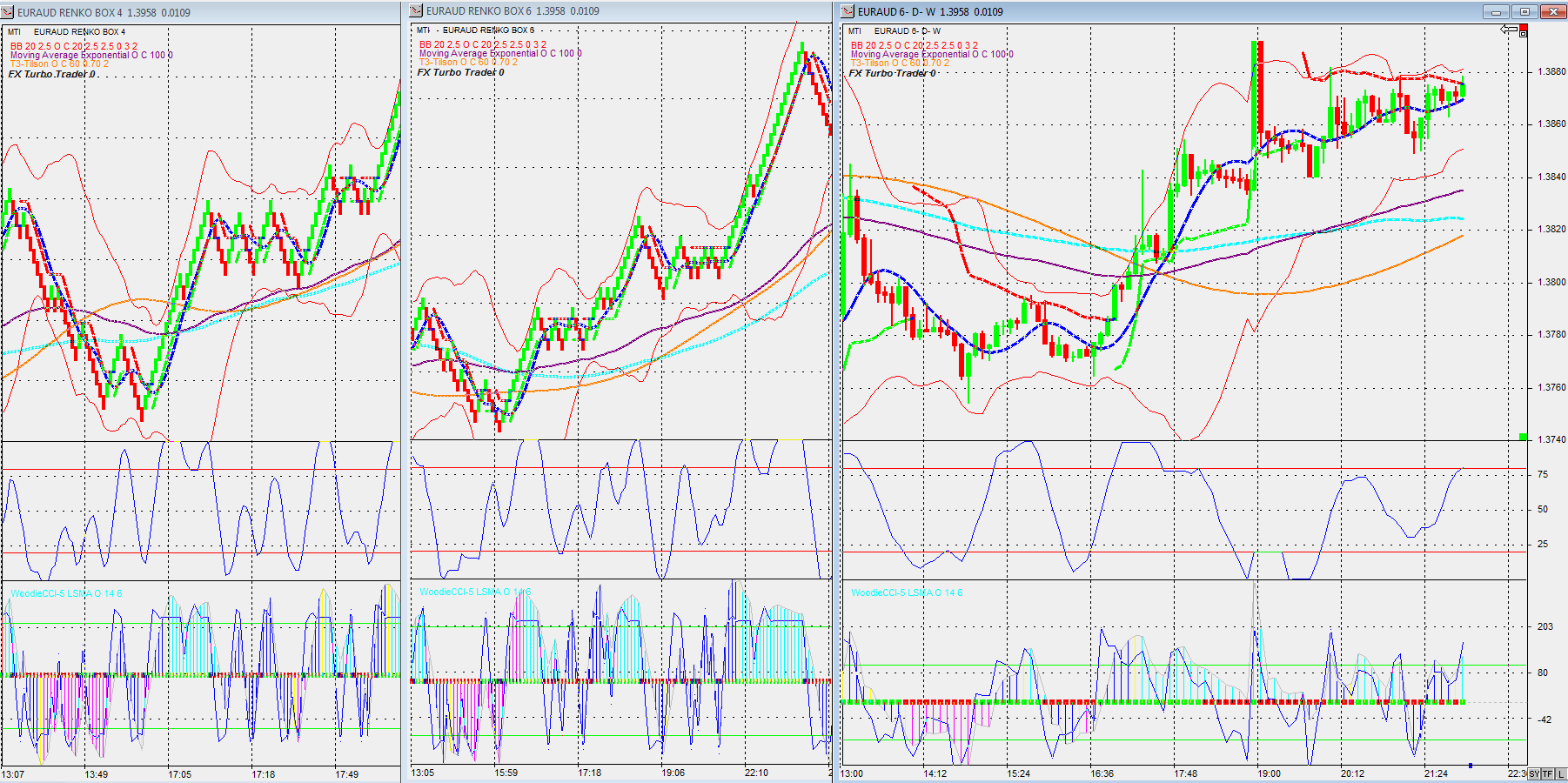Click the 13:07 time label in the RENKO BOX 4 chart
1568x783 pixels.
tap(13, 774)
